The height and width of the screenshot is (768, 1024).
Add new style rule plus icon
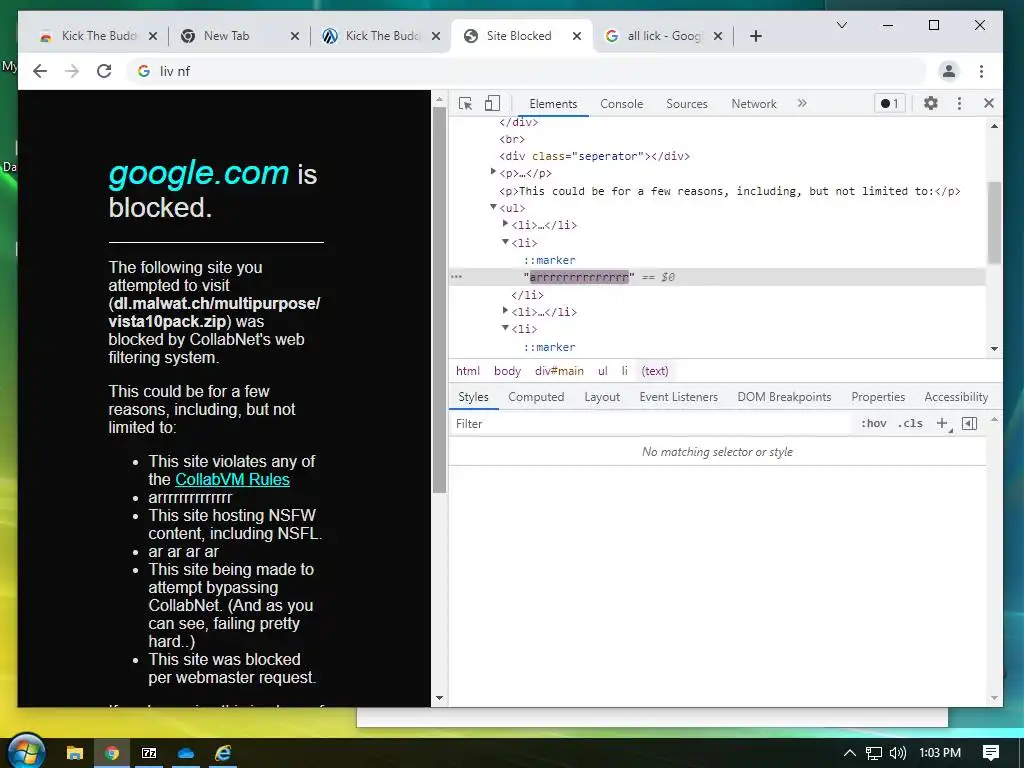tap(942, 423)
